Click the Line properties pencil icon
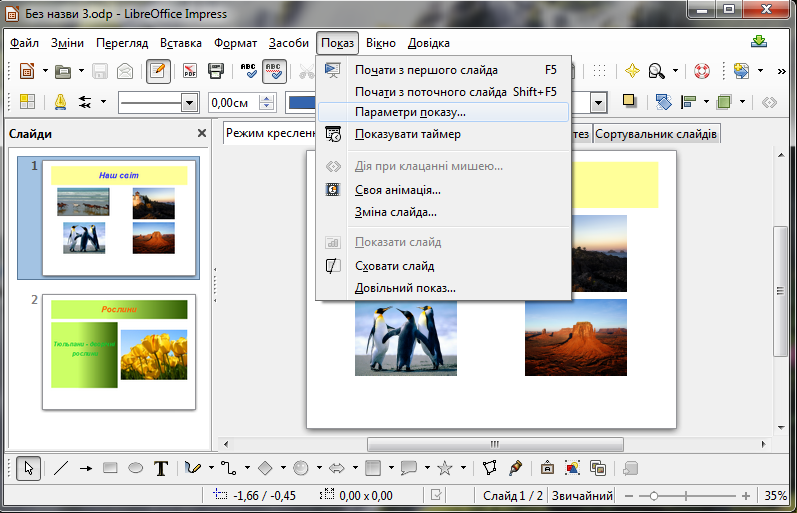 click(x=60, y=102)
